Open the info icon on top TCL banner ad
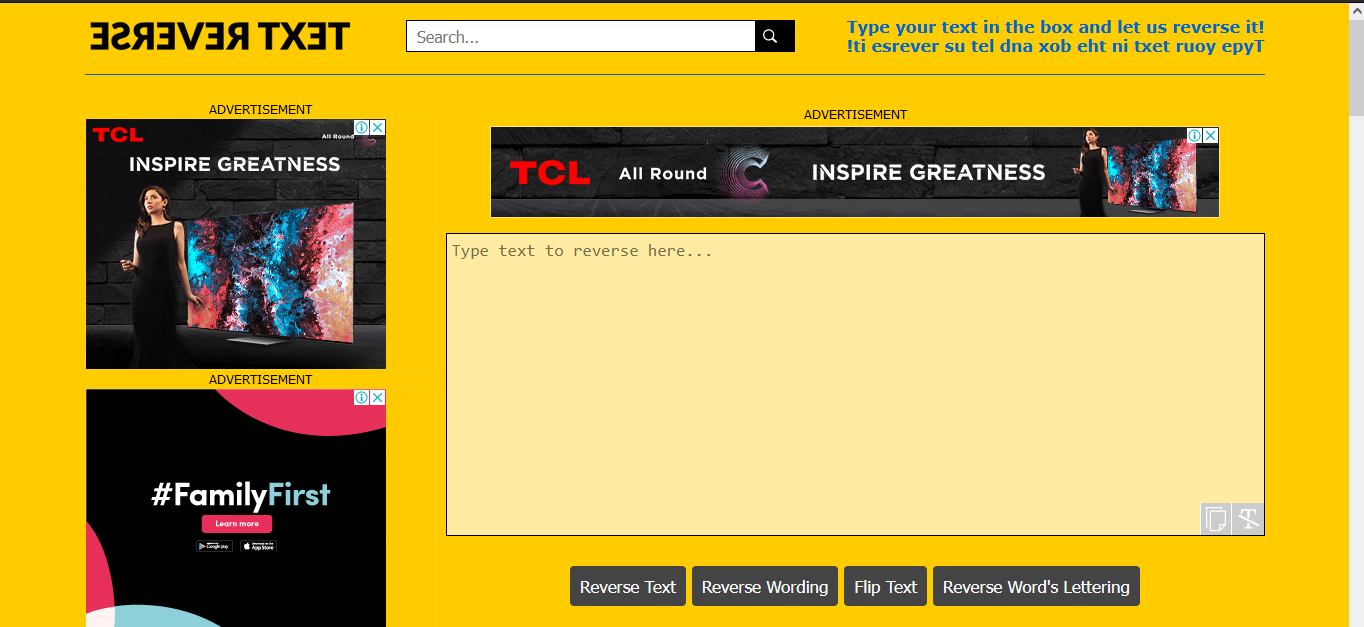The width and height of the screenshot is (1364, 627). [x=1194, y=135]
